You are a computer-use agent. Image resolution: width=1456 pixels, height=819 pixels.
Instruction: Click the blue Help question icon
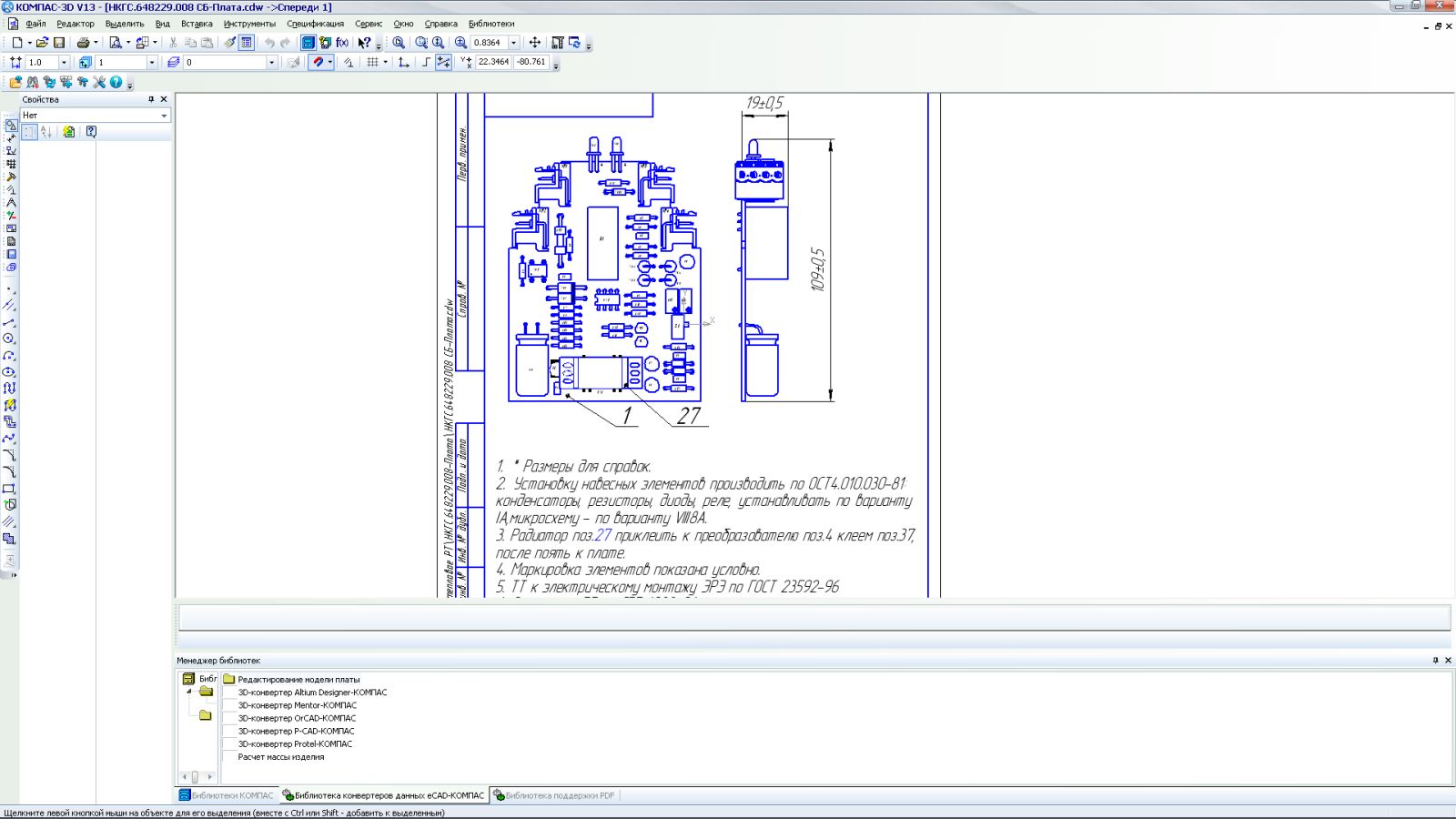116,83
